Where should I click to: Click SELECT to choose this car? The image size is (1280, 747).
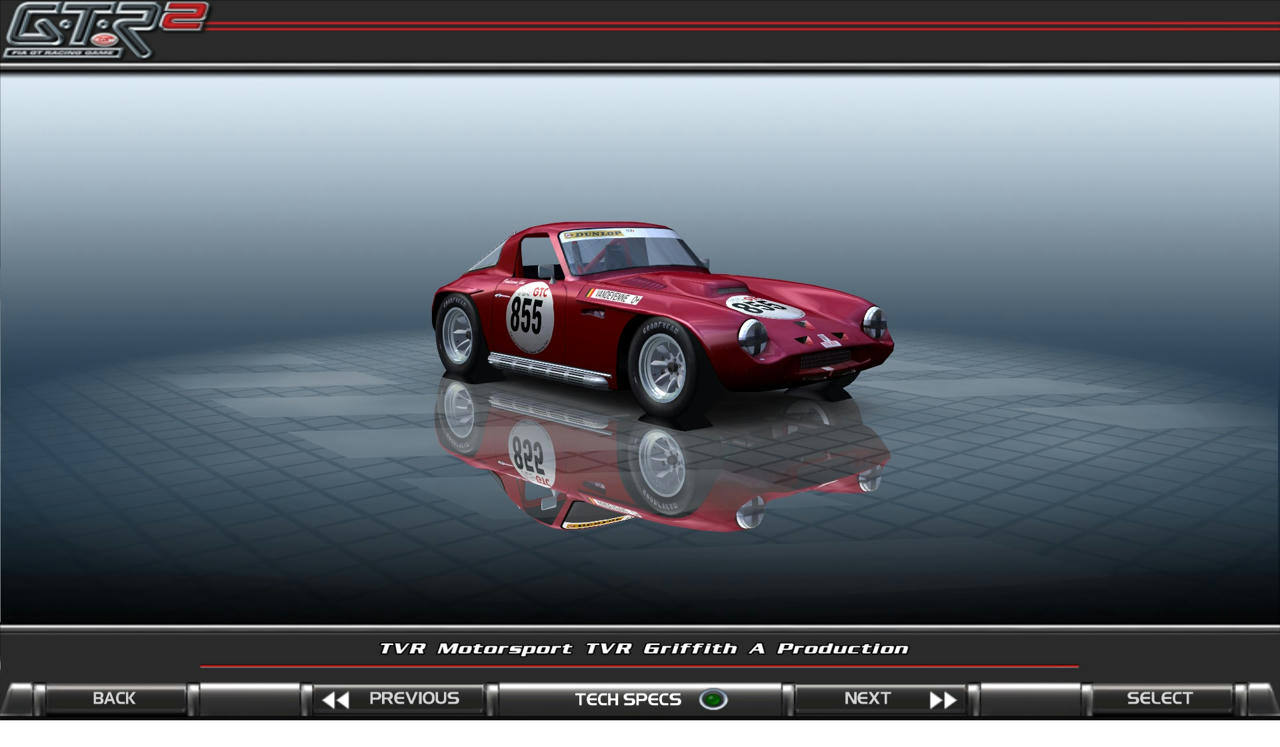(x=1160, y=699)
